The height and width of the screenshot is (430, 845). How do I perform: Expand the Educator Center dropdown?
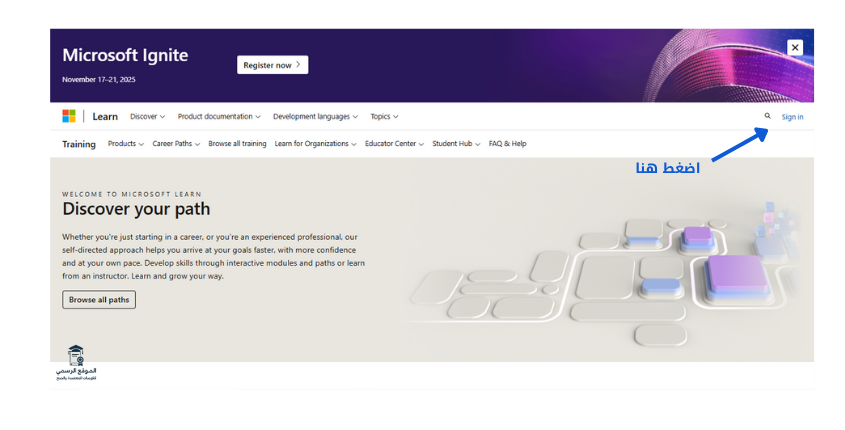click(x=394, y=144)
